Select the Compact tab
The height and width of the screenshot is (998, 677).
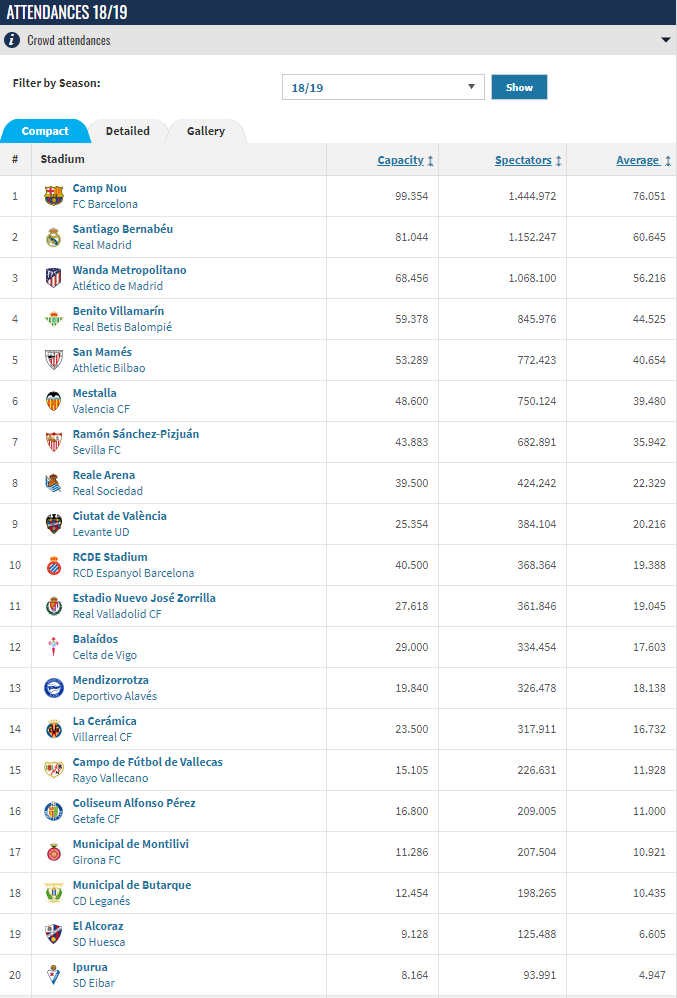coord(45,131)
